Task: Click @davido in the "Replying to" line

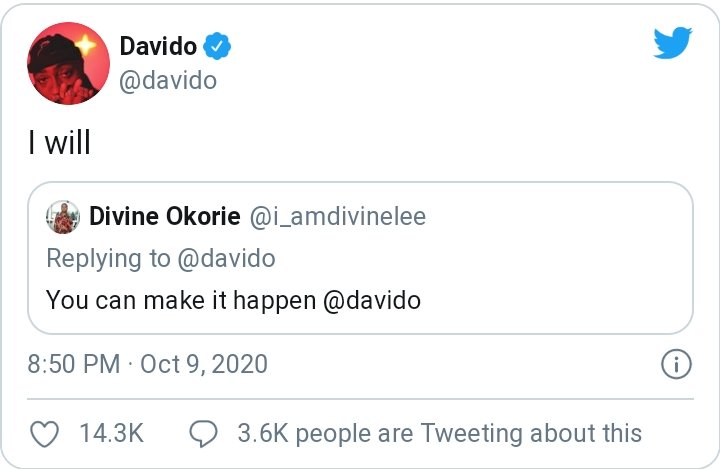Action: coord(225,258)
